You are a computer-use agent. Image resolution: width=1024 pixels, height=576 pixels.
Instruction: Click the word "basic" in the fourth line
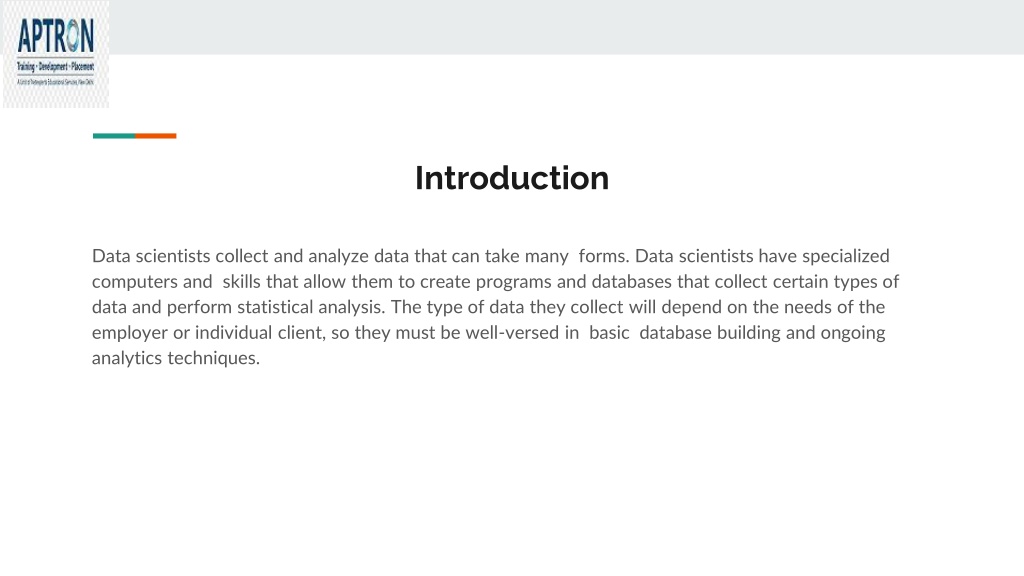point(609,332)
